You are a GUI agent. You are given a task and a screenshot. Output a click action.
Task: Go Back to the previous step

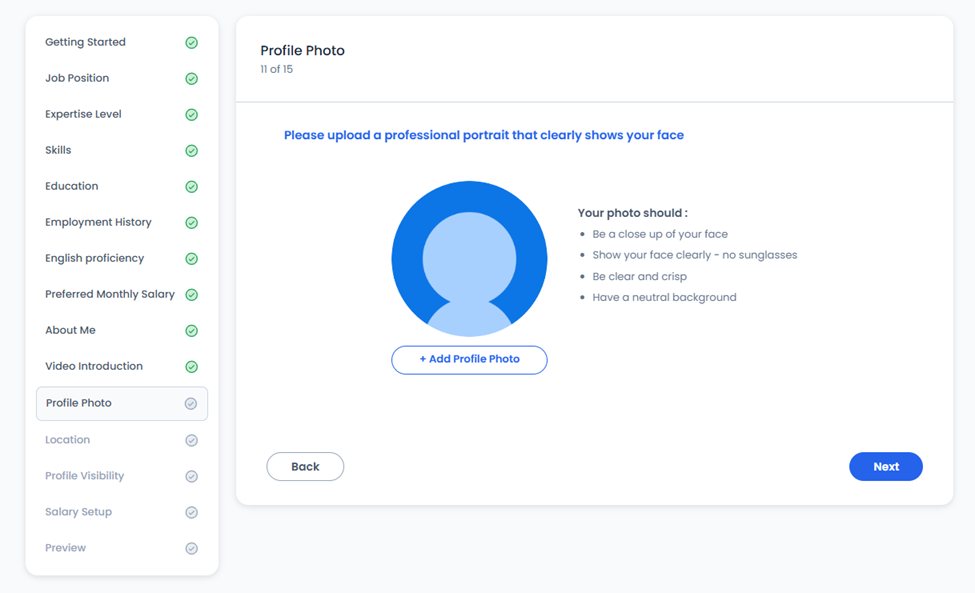(x=305, y=466)
